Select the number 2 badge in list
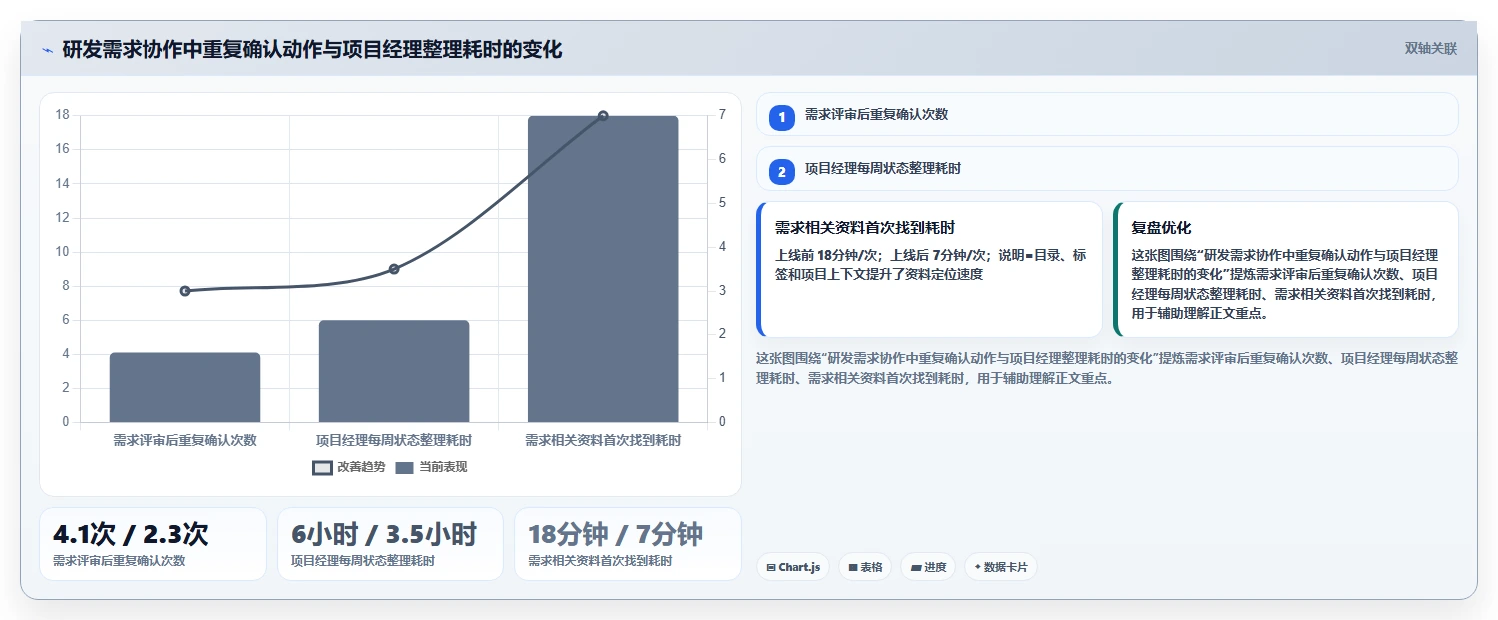Viewport: 1498px width, 620px height. click(x=782, y=171)
